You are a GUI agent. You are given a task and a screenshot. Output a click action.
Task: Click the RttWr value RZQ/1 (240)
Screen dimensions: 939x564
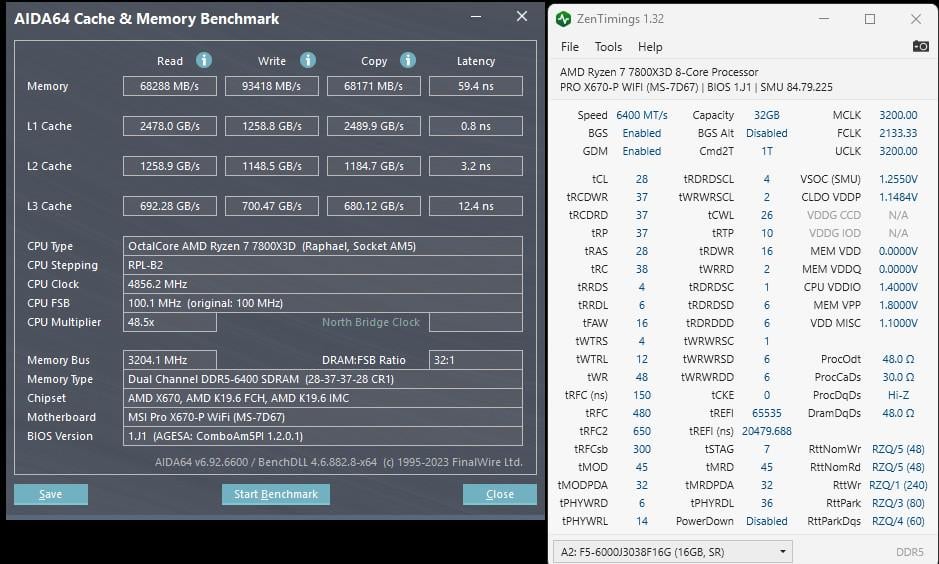(x=898, y=485)
